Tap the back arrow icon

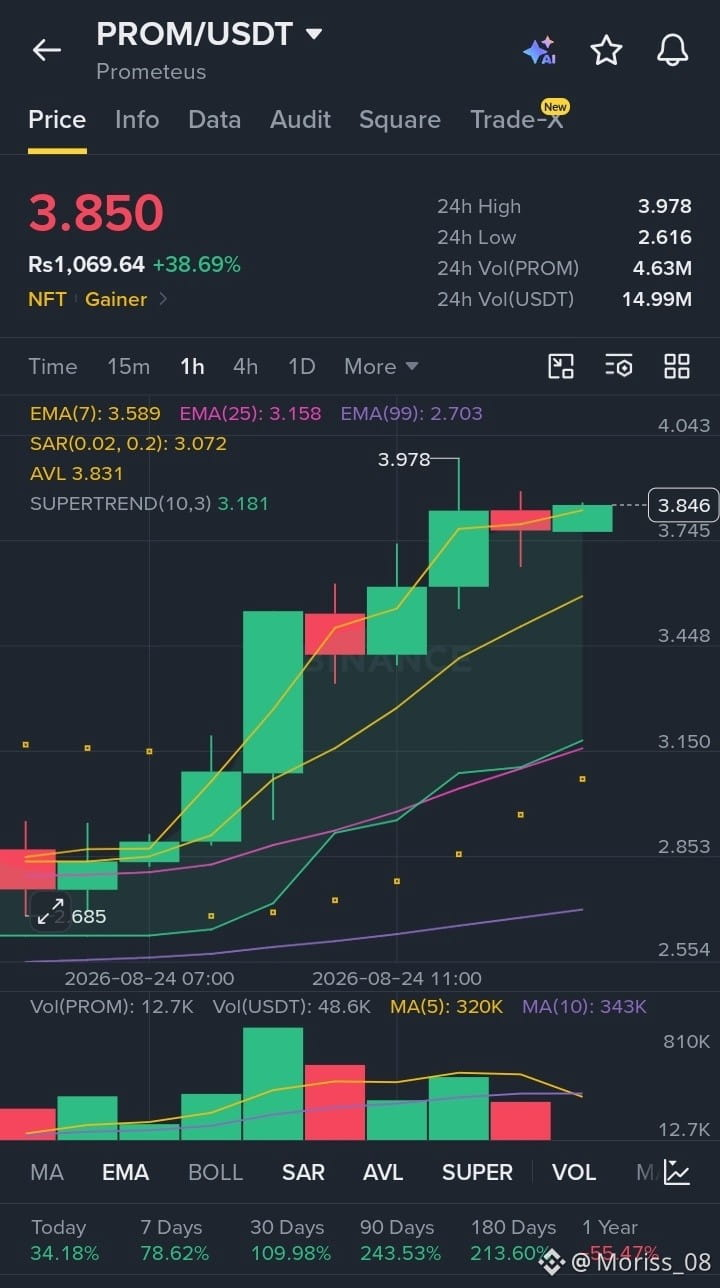point(47,50)
